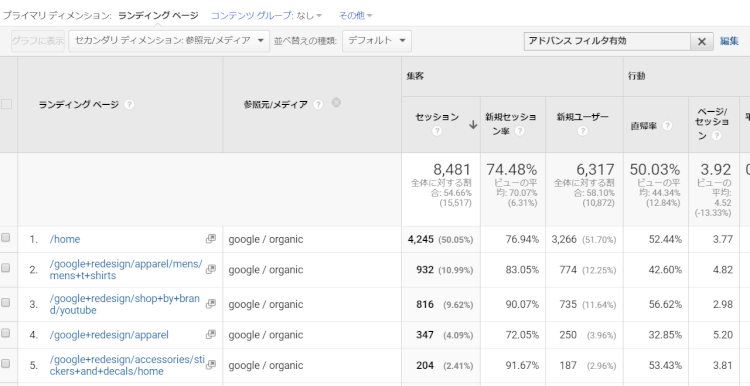750x386 pixels.
Task: Click the セッション sort arrow
Action: 473,125
